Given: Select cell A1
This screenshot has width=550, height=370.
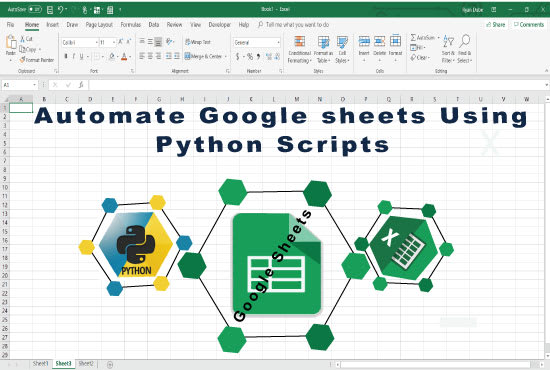Looking at the screenshot, I should pyautogui.click(x=21, y=108).
